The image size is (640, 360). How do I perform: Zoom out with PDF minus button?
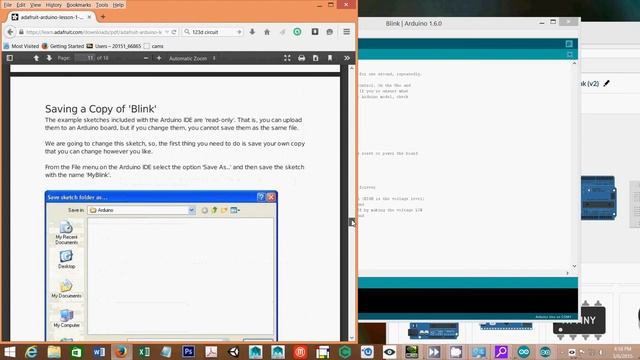click(146, 58)
